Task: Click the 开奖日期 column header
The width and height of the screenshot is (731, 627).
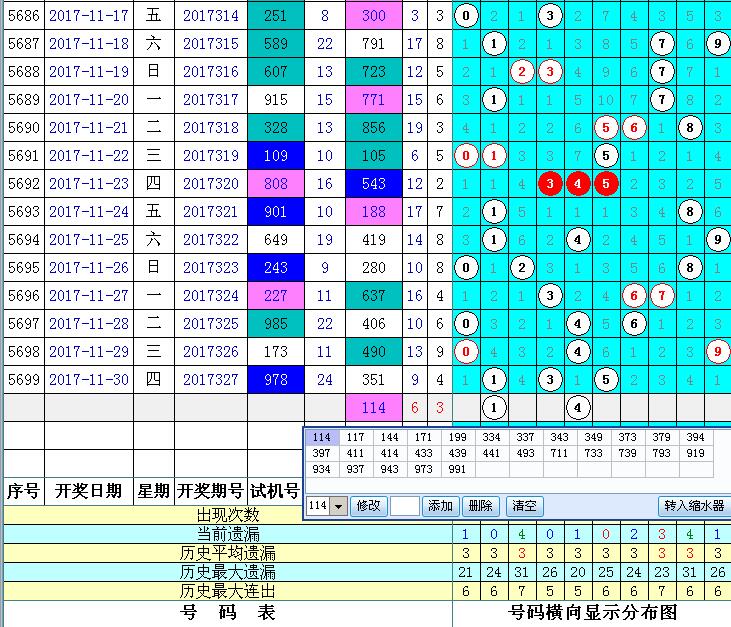Action: [89, 491]
